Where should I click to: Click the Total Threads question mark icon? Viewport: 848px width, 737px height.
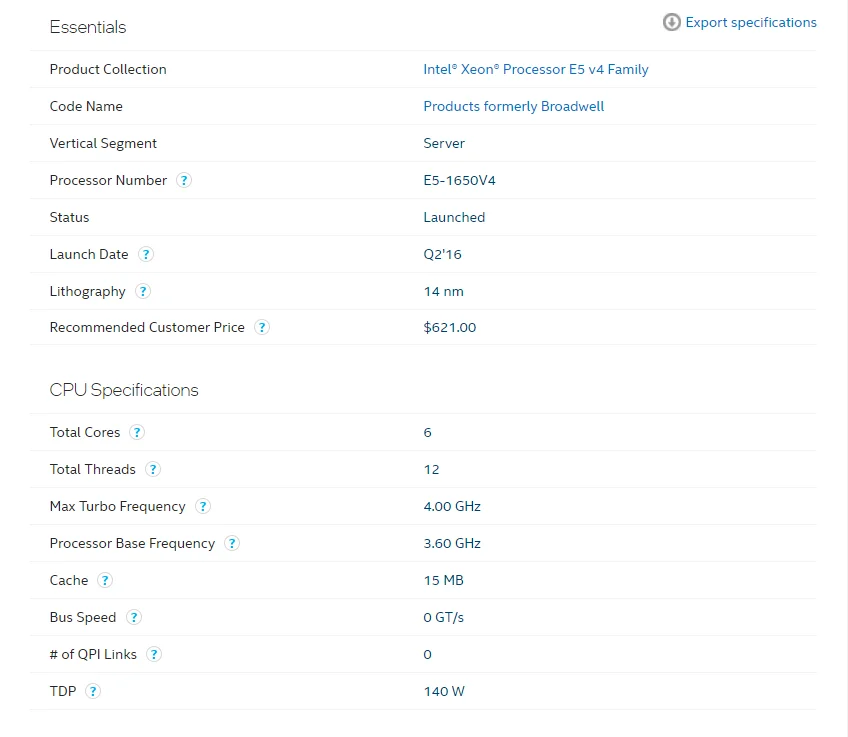153,470
